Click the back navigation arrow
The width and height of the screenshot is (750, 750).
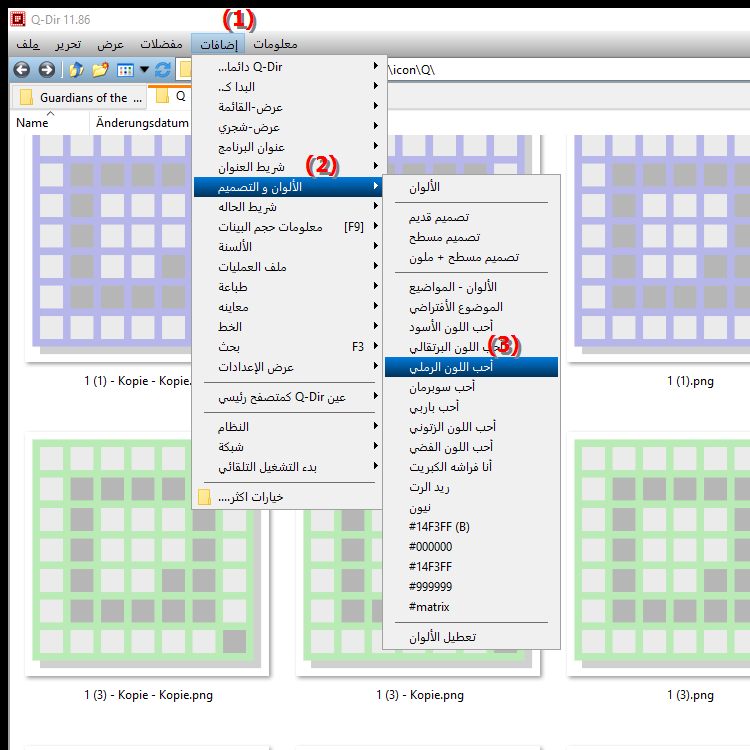(21, 70)
